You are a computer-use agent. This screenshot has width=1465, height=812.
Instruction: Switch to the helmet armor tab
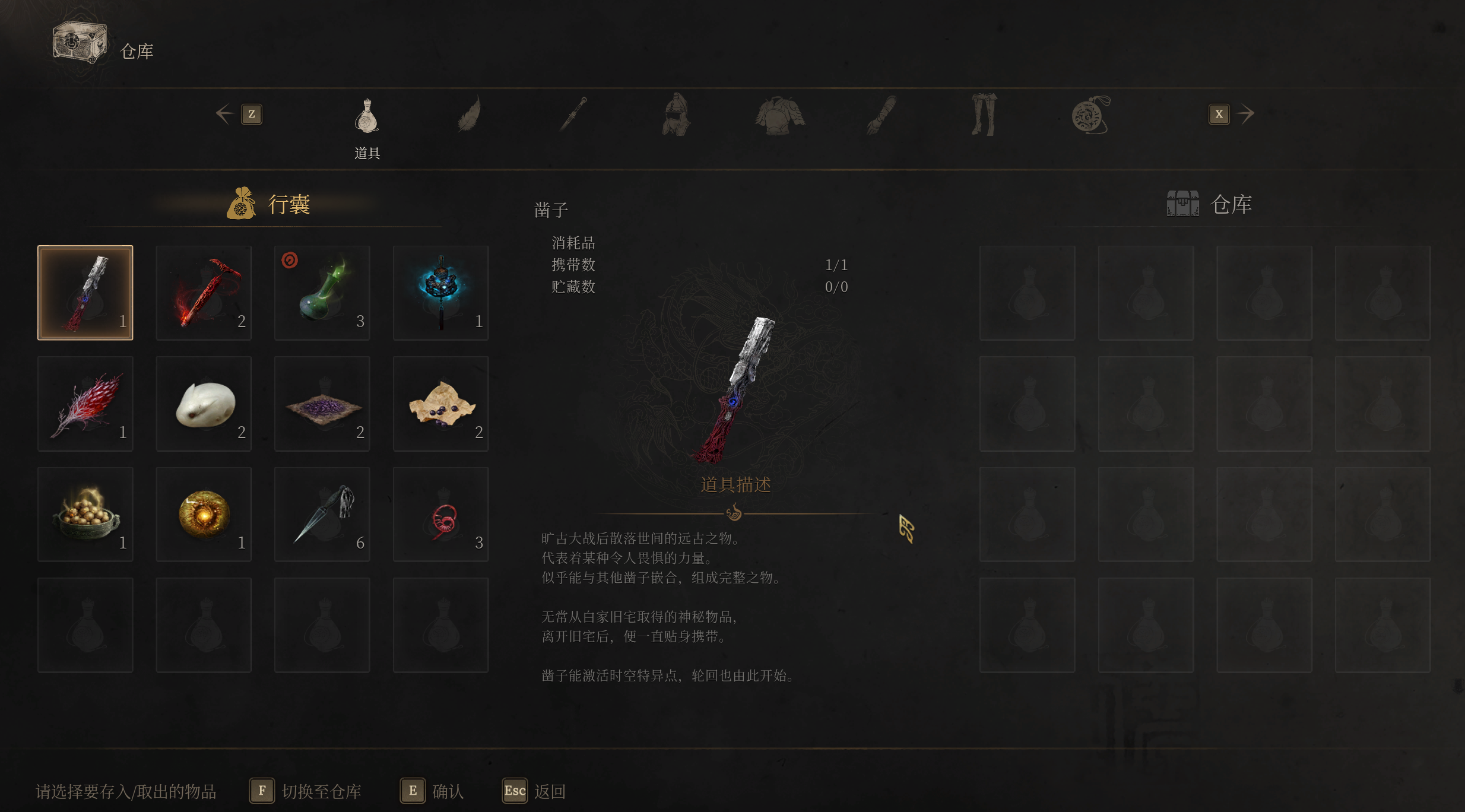677,114
